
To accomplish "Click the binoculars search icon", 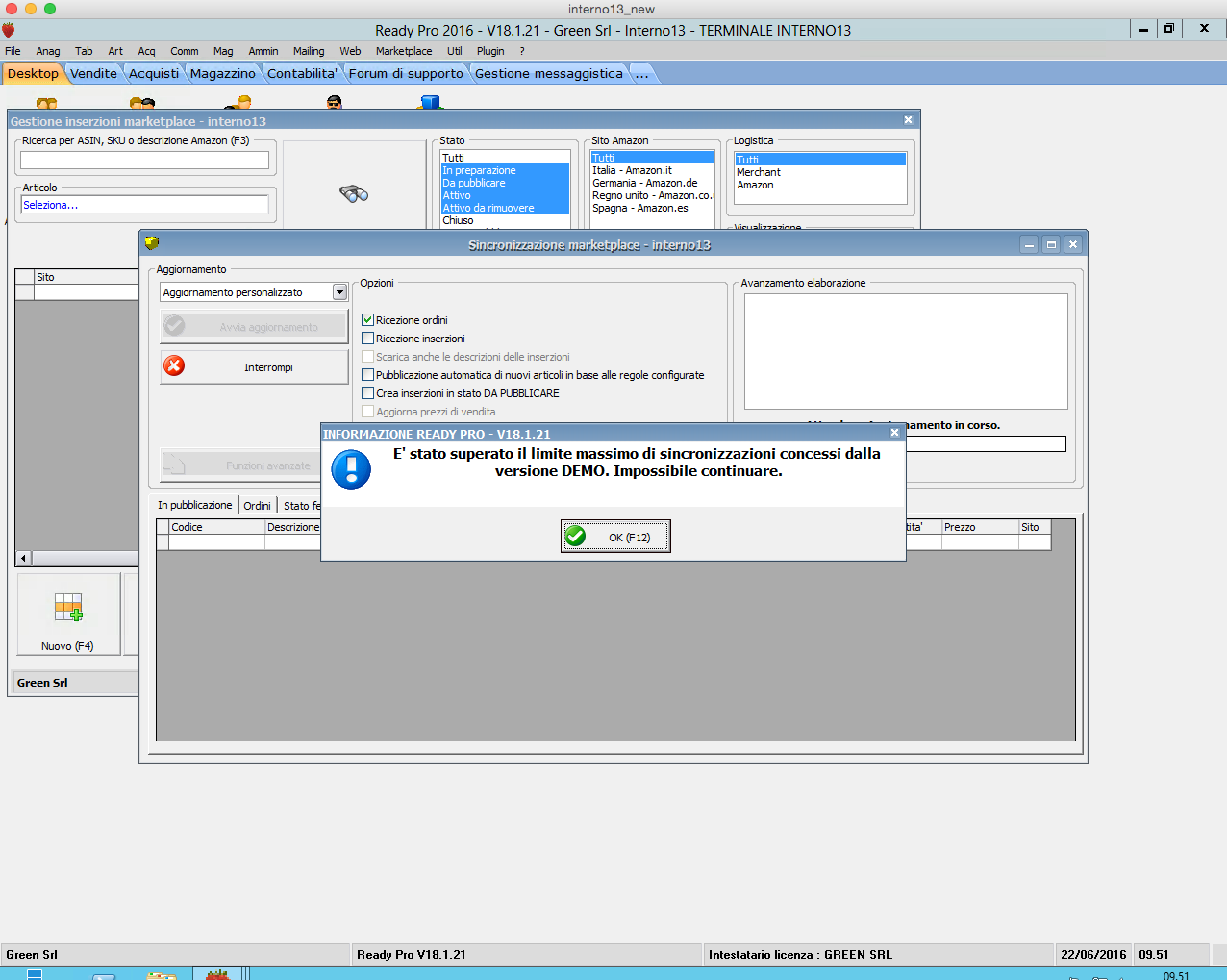I will click(354, 193).
